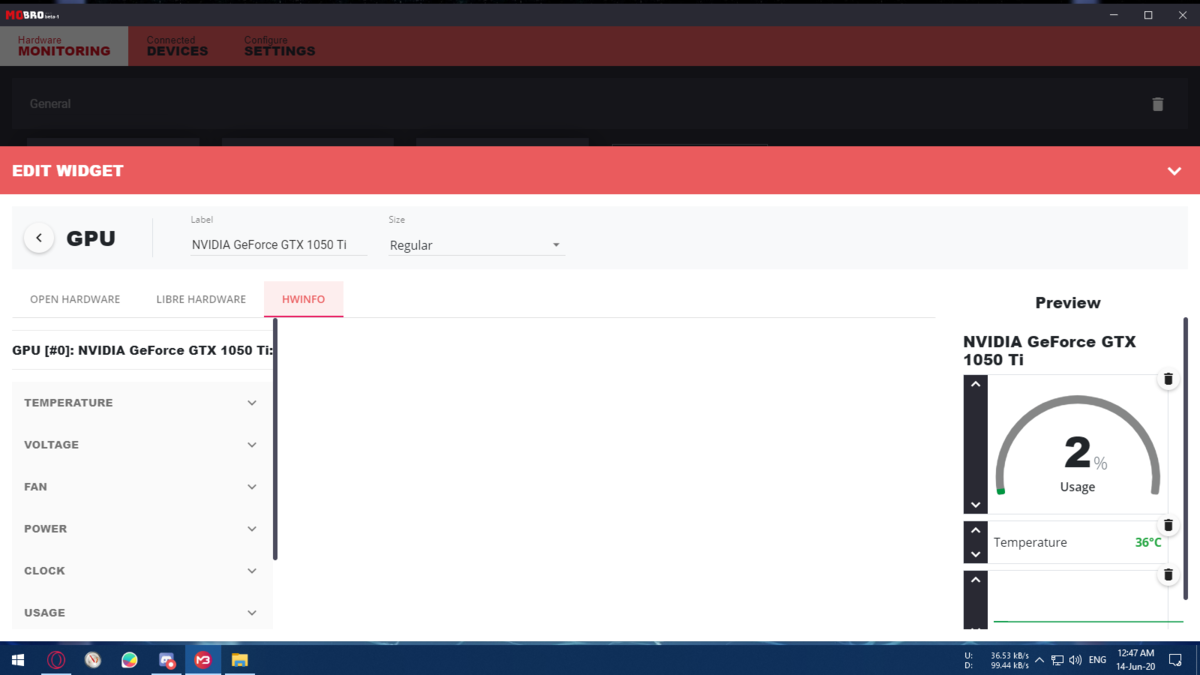Click the MoBro logo in the title bar

click(x=33, y=15)
